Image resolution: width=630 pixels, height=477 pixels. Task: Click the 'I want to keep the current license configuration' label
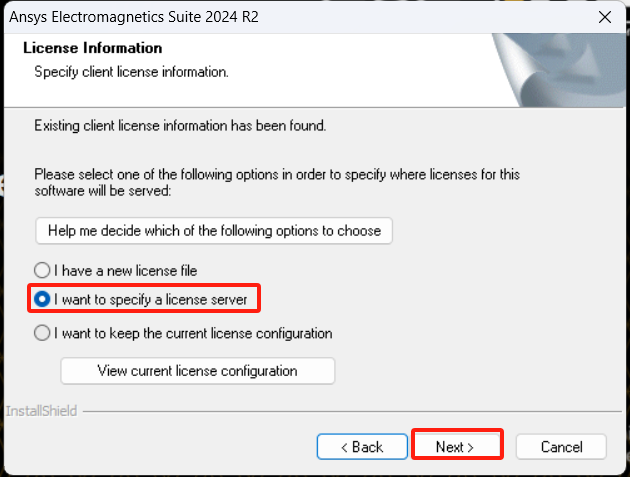point(193,334)
